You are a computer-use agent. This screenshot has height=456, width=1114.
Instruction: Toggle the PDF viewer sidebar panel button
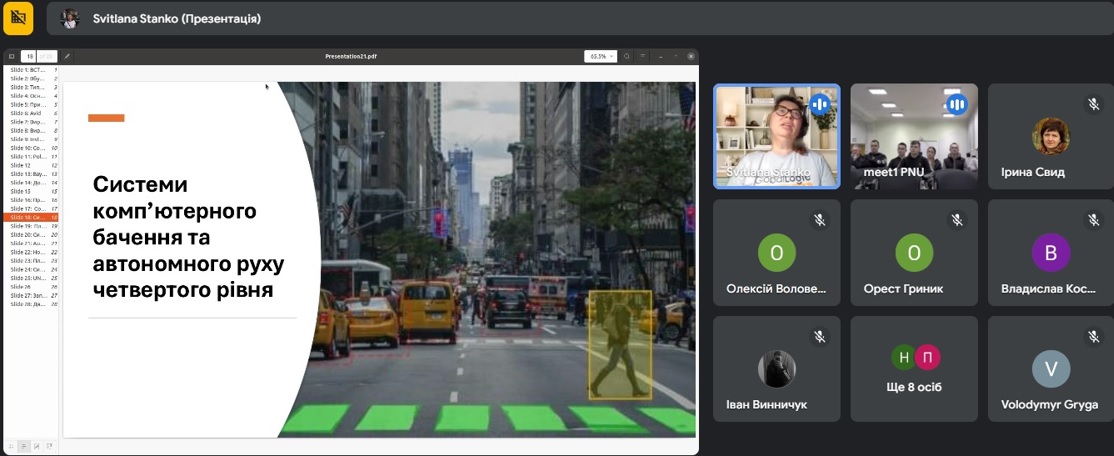(x=11, y=56)
